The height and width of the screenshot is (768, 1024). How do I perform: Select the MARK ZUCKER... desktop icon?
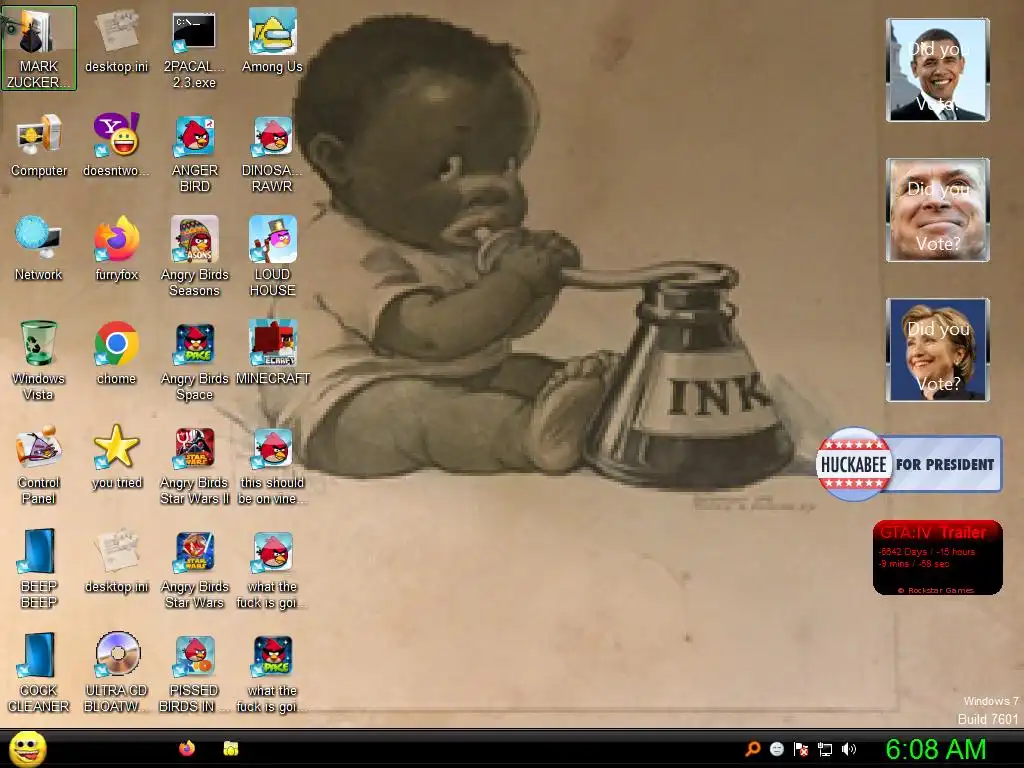pyautogui.click(x=39, y=48)
